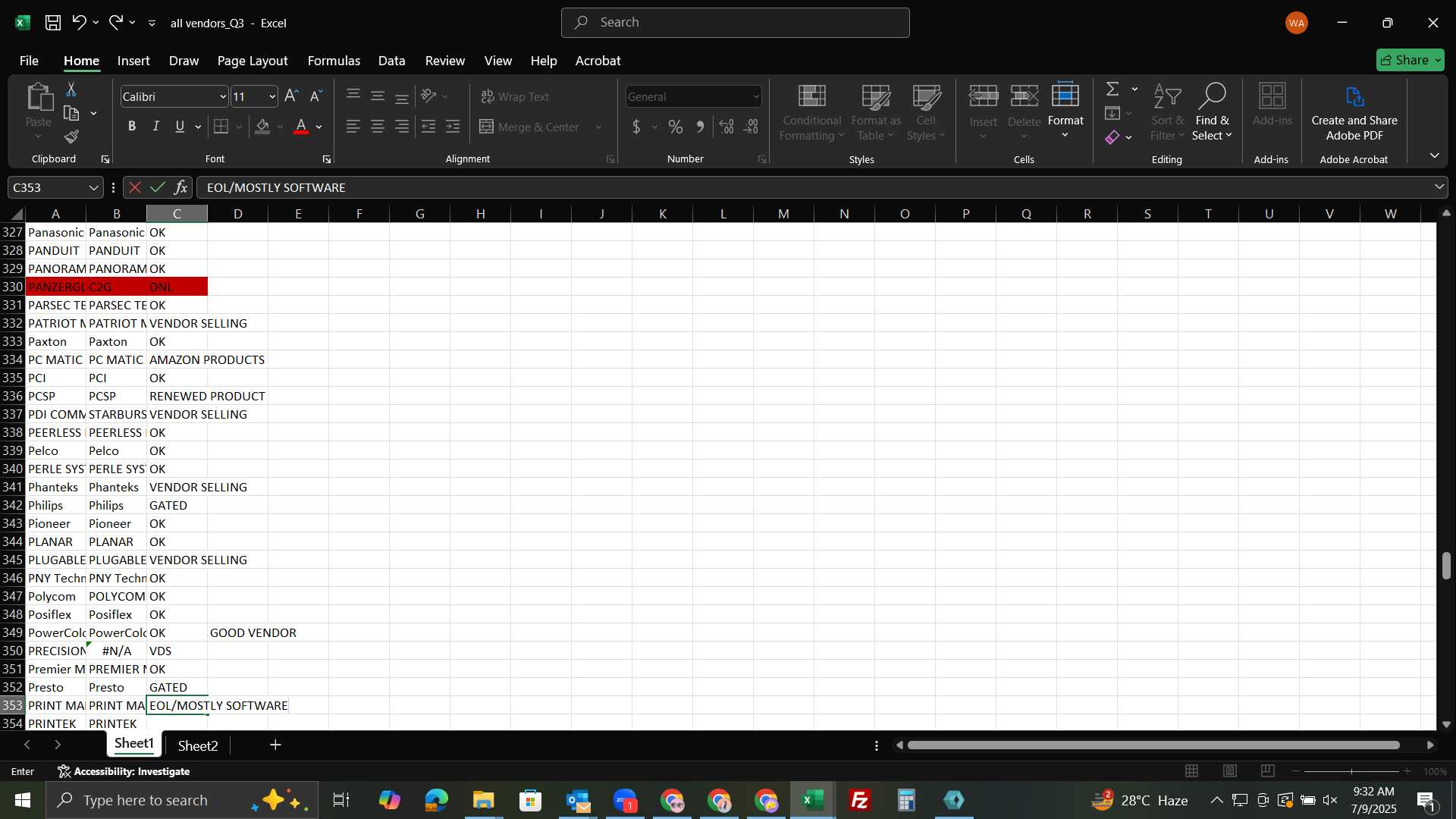Image resolution: width=1456 pixels, height=819 pixels.
Task: Click the red Font Color A swatch
Action: 301,127
